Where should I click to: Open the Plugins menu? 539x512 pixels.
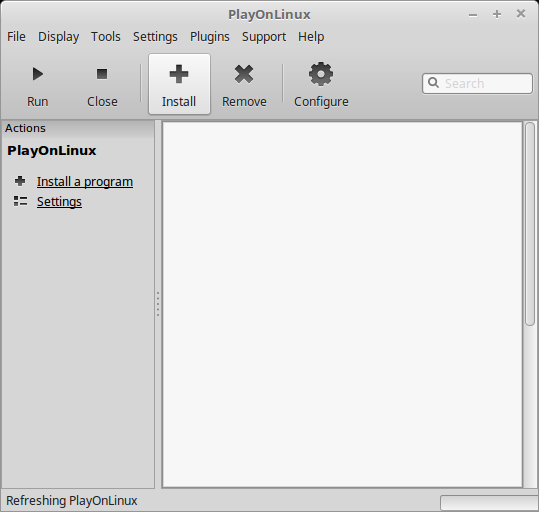[x=210, y=36]
